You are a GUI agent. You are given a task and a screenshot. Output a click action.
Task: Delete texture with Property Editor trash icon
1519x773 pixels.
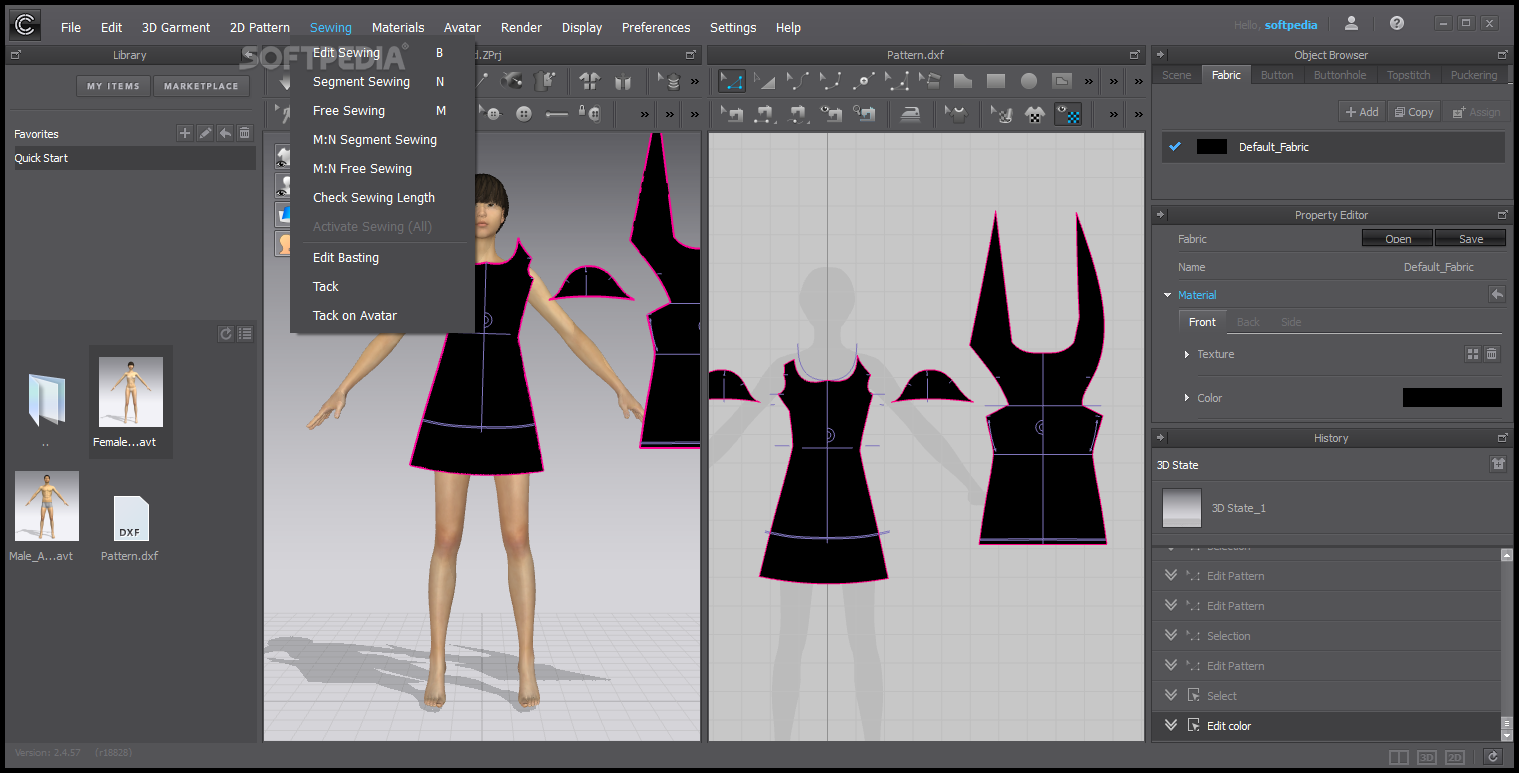tap(1491, 354)
